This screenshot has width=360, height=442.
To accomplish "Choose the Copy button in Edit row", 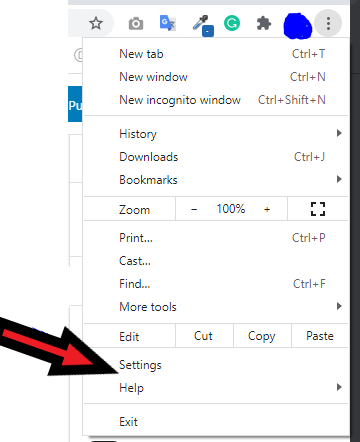I will coord(262,336).
